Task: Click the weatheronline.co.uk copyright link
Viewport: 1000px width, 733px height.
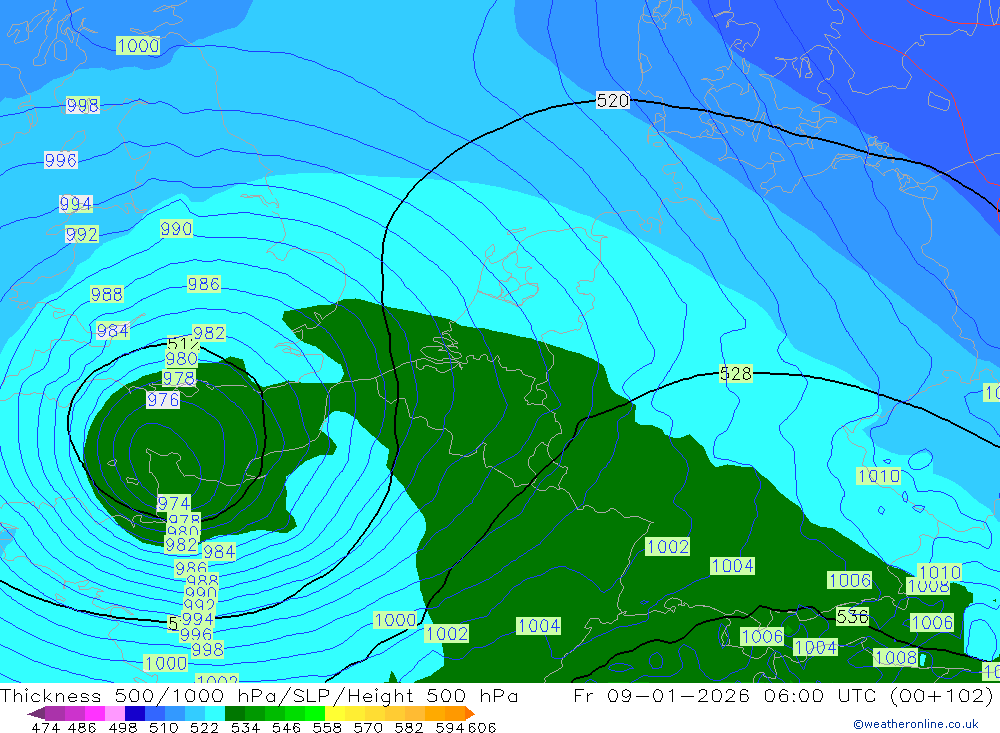Action: [916, 723]
